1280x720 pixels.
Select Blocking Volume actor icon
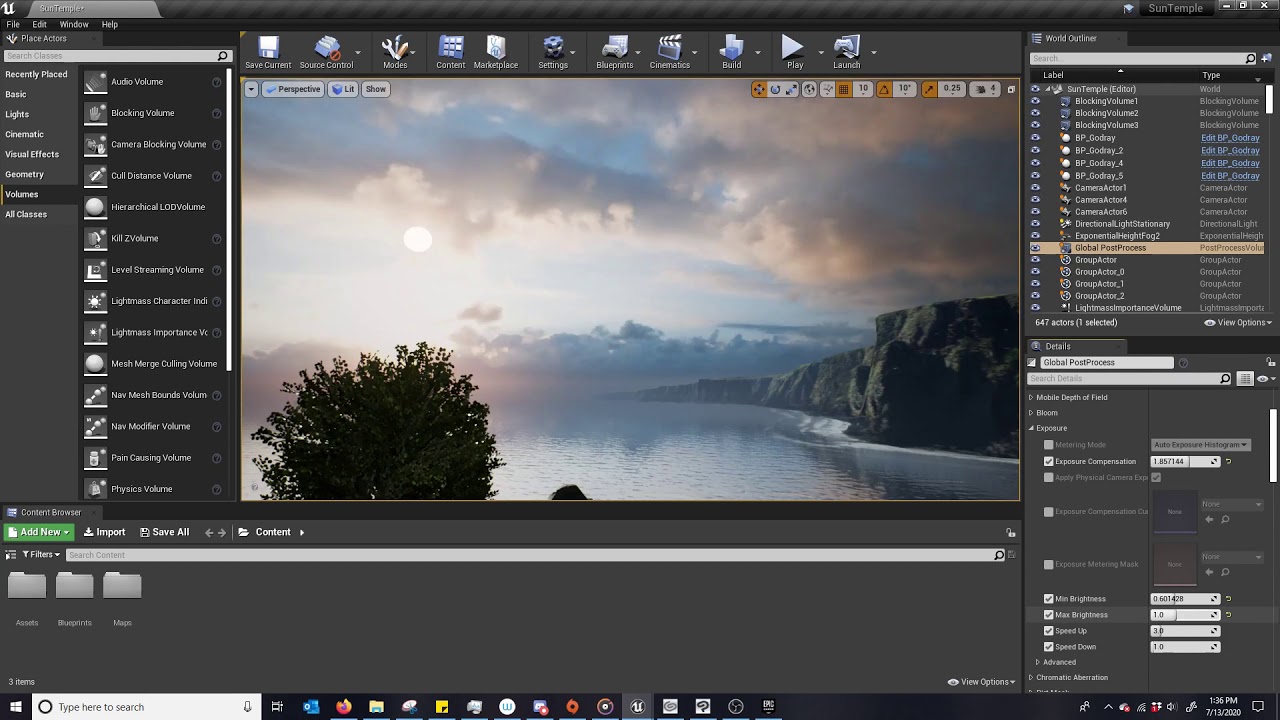95,113
